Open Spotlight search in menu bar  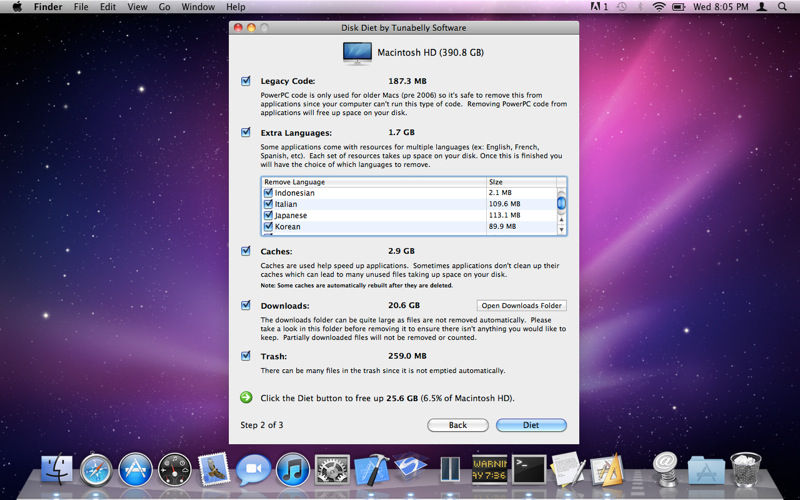coord(782,7)
